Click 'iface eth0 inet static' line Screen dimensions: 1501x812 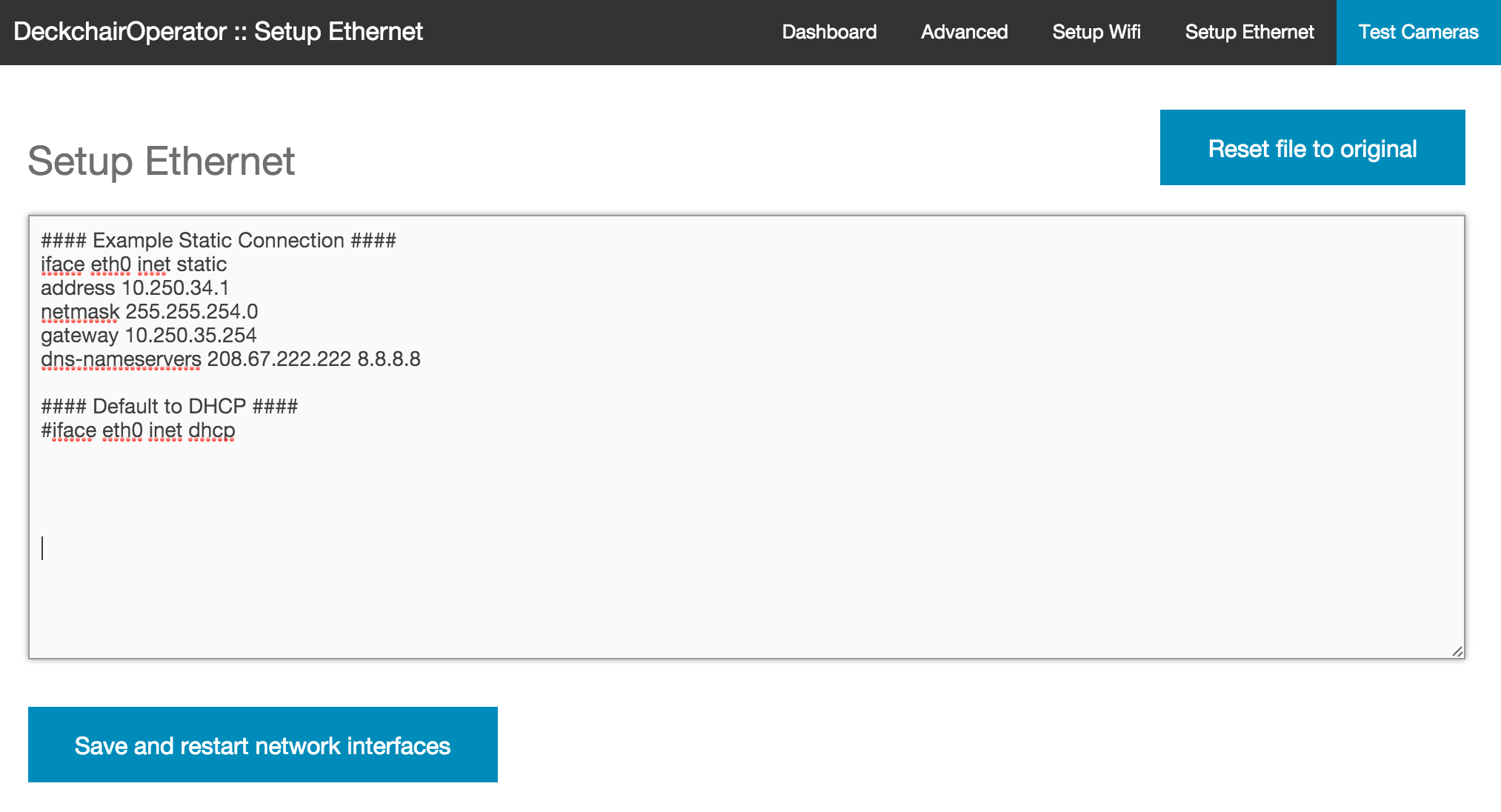[133, 264]
